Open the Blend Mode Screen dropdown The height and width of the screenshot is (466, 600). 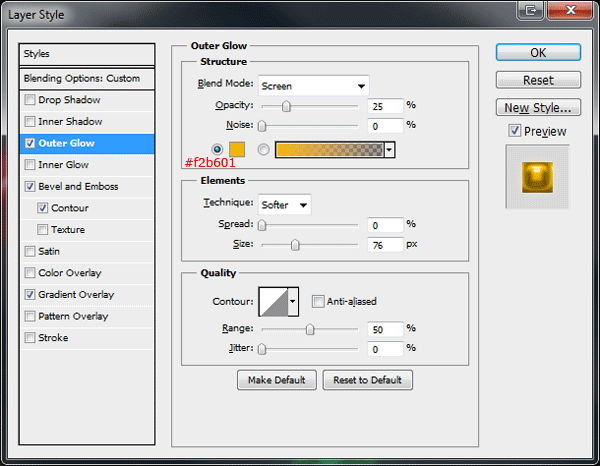pos(314,86)
